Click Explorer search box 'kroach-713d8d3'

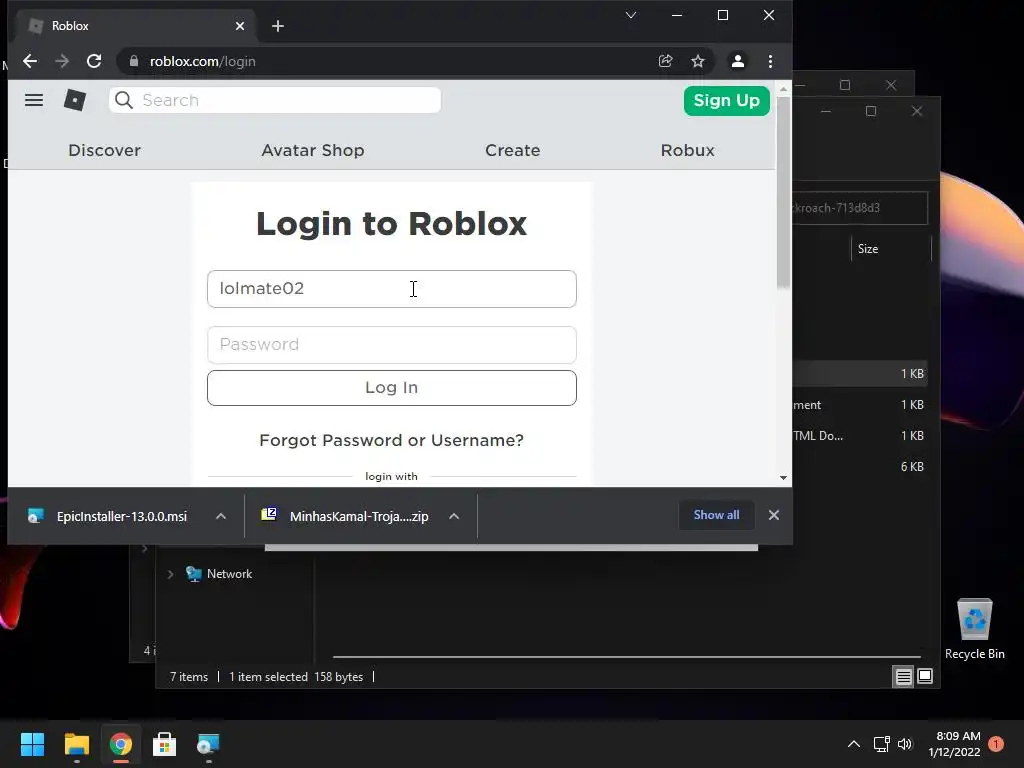[860, 208]
